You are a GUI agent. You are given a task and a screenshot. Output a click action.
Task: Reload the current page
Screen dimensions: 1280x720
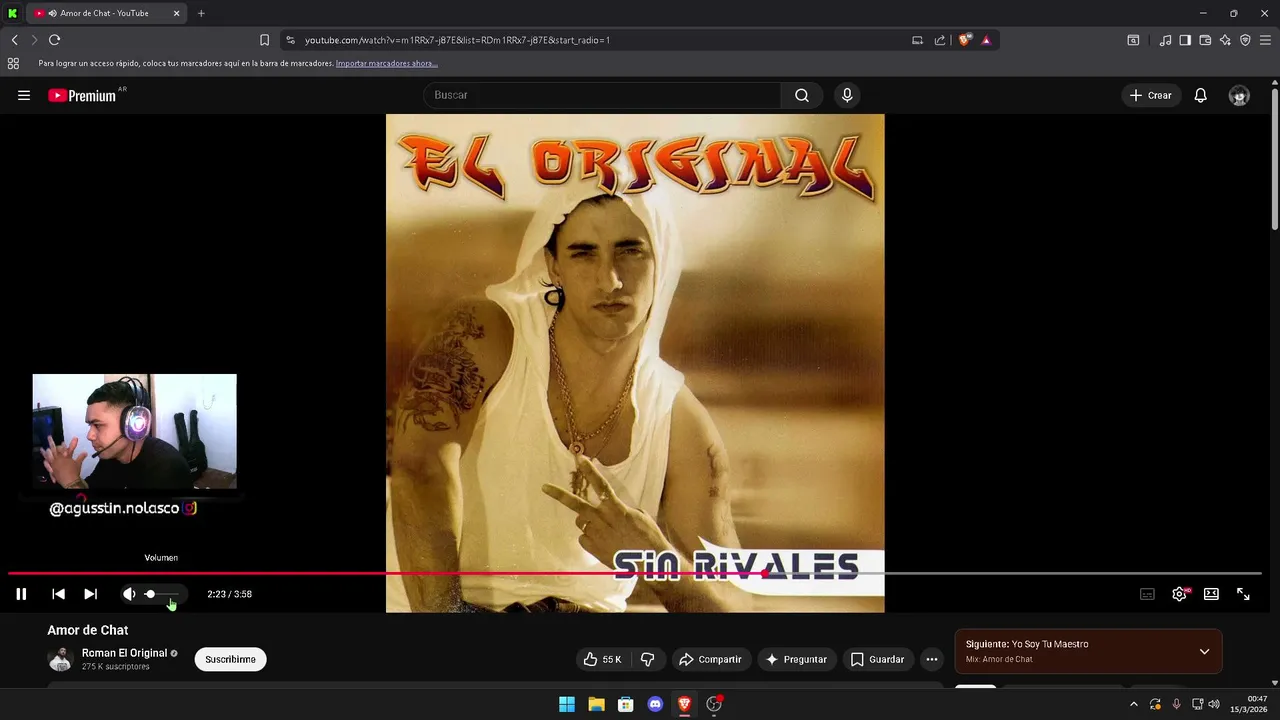pyautogui.click(x=54, y=40)
